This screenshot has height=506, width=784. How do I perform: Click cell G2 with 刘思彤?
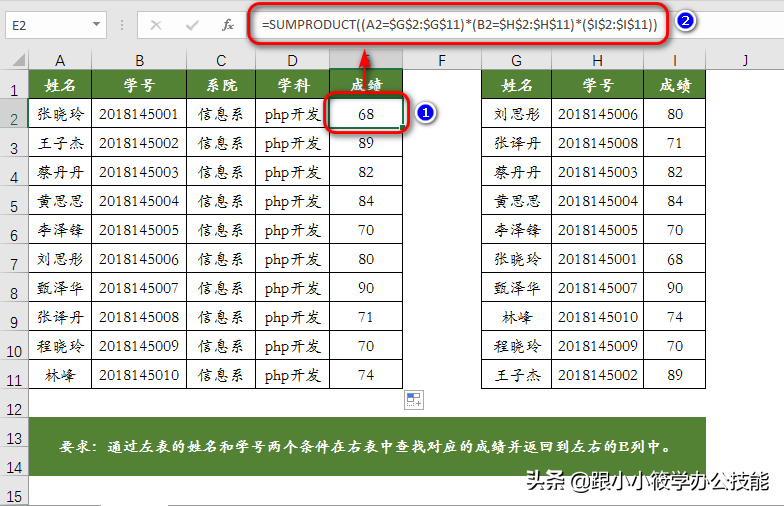coord(516,114)
